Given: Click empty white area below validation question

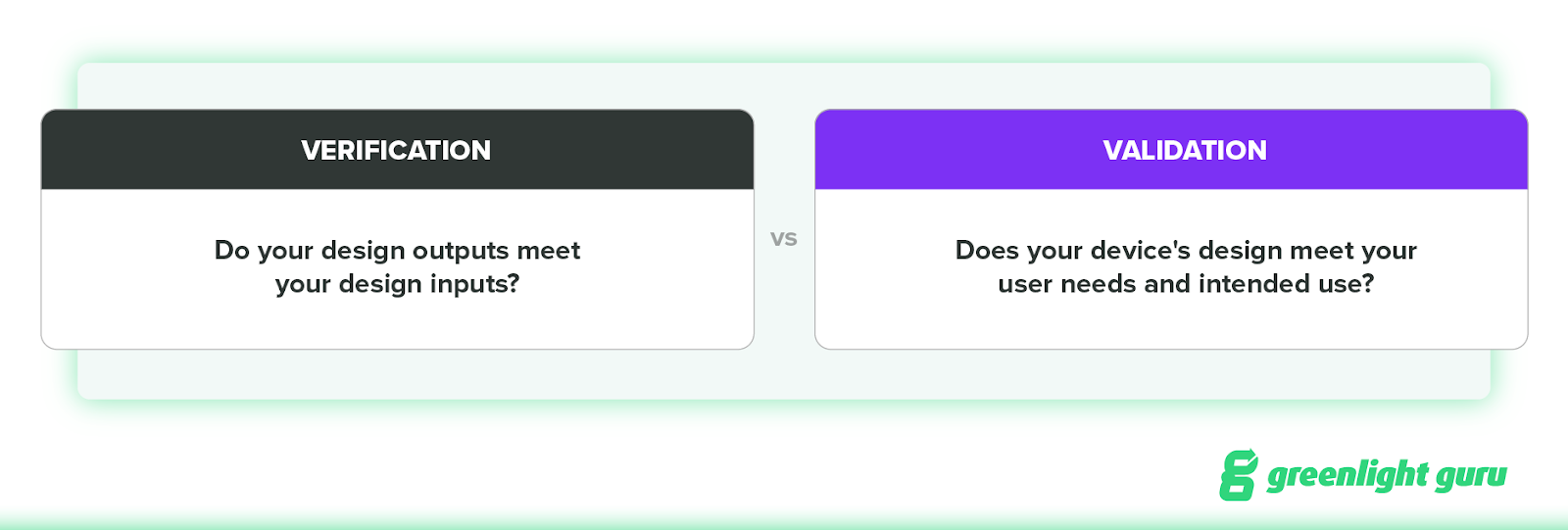Looking at the screenshot, I should 1171,324.
